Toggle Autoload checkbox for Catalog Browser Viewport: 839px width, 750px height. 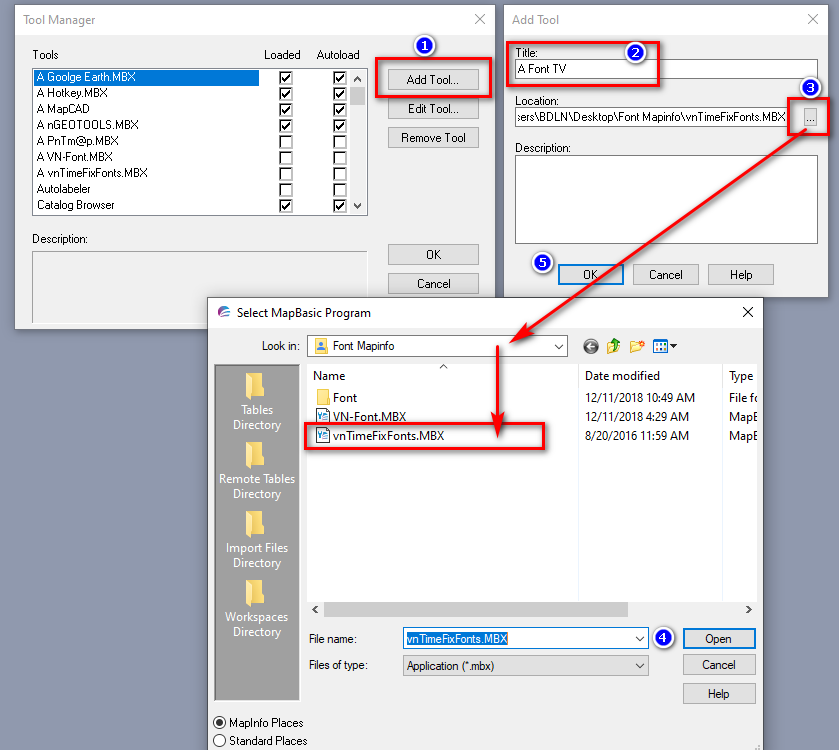[339, 205]
